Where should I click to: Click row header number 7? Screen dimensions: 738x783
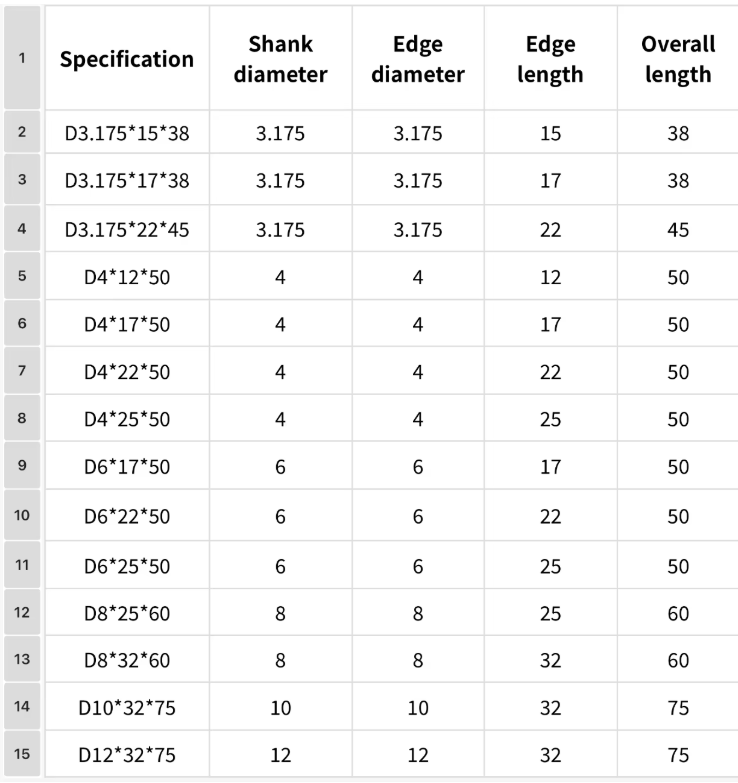(x=22, y=373)
